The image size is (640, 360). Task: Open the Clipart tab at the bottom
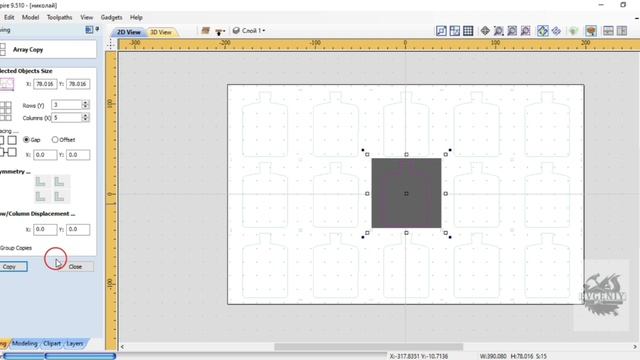pos(52,344)
